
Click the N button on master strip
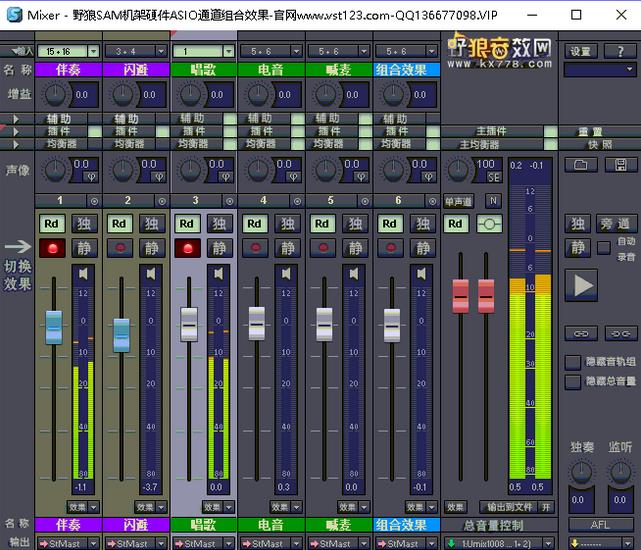pos(493,201)
